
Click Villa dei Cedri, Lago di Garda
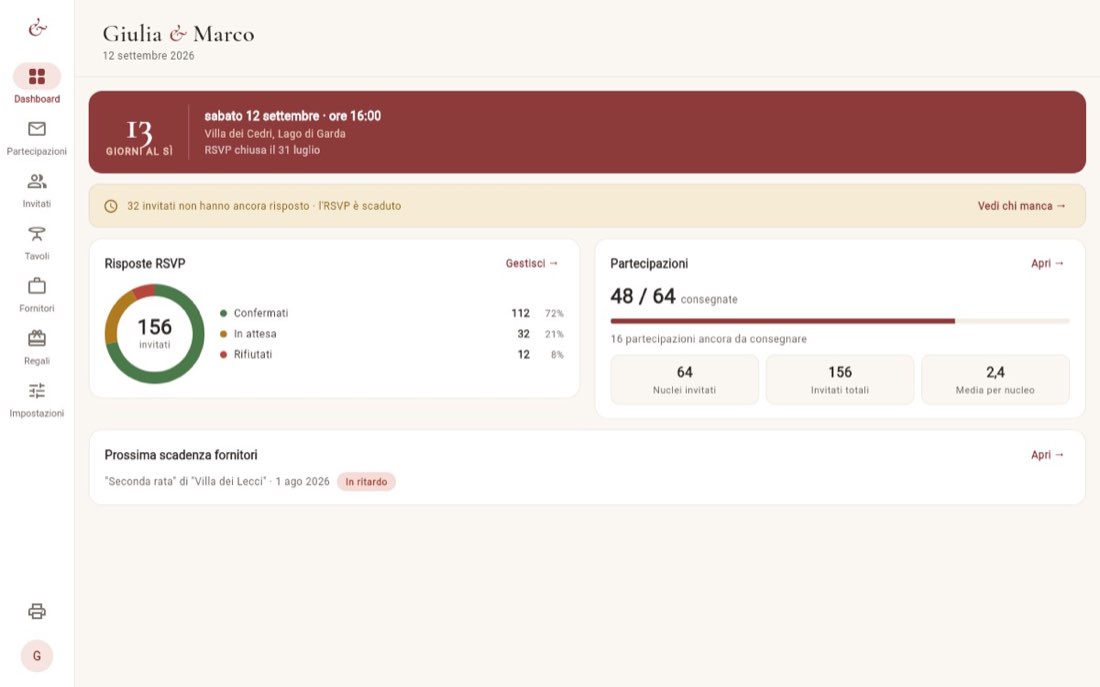point(275,133)
